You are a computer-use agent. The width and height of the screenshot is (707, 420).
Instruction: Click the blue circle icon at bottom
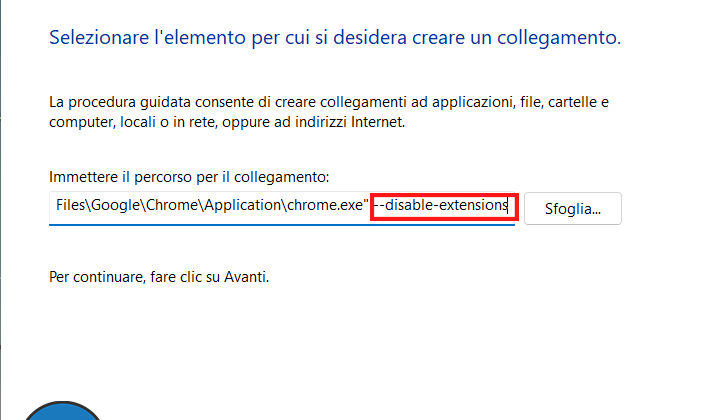[62, 410]
